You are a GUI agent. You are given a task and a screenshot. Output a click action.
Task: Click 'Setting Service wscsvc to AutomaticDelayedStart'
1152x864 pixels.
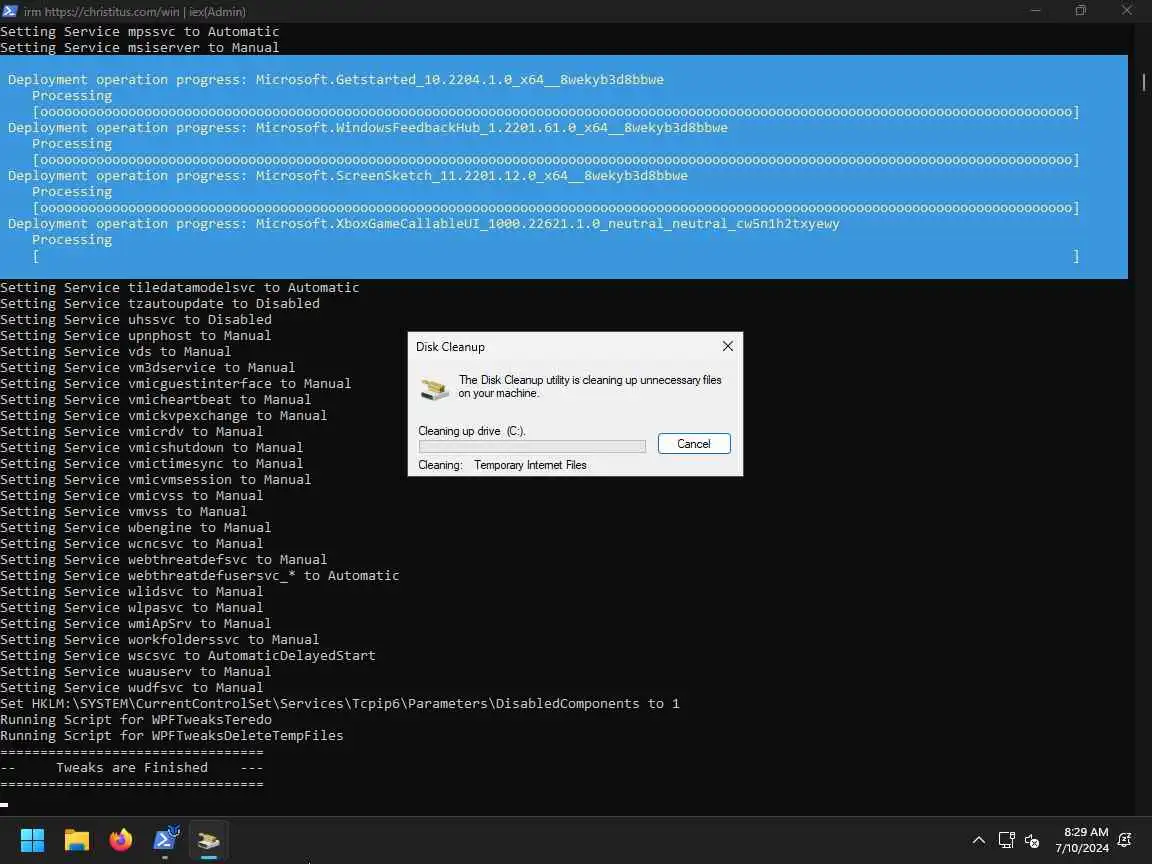pyautogui.click(x=188, y=655)
